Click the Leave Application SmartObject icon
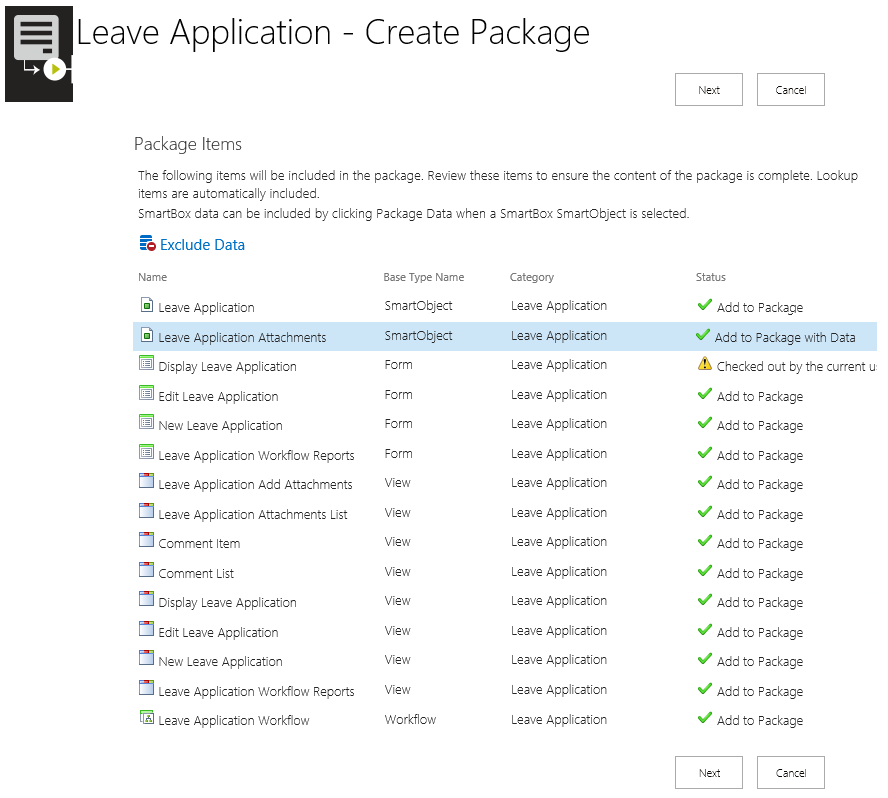The width and height of the screenshot is (888, 798). (x=146, y=306)
